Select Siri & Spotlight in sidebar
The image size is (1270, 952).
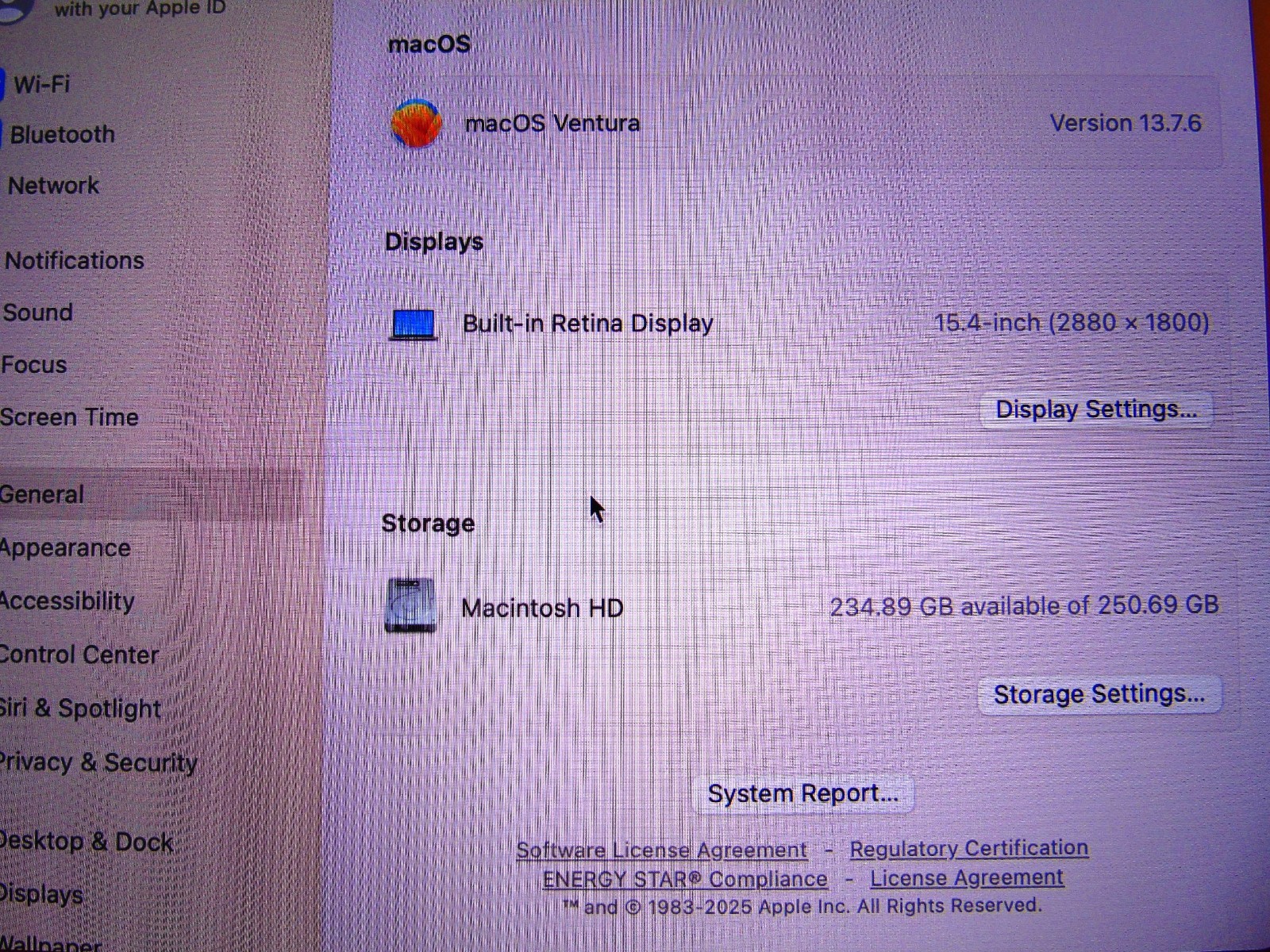pyautogui.click(x=80, y=708)
